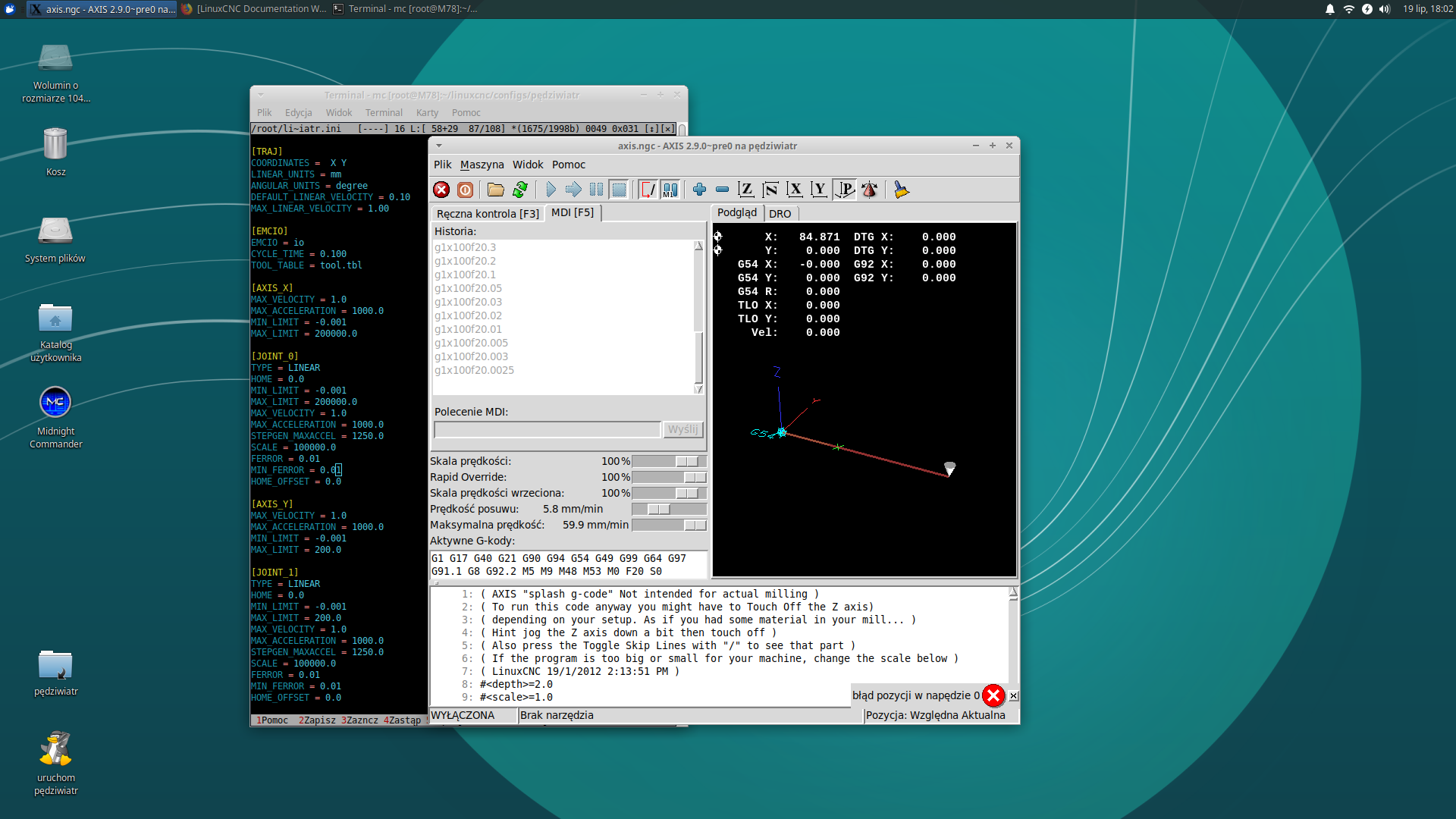The height and width of the screenshot is (819, 1456).
Task: Switch to MDI [F5] tab
Action: tap(573, 212)
